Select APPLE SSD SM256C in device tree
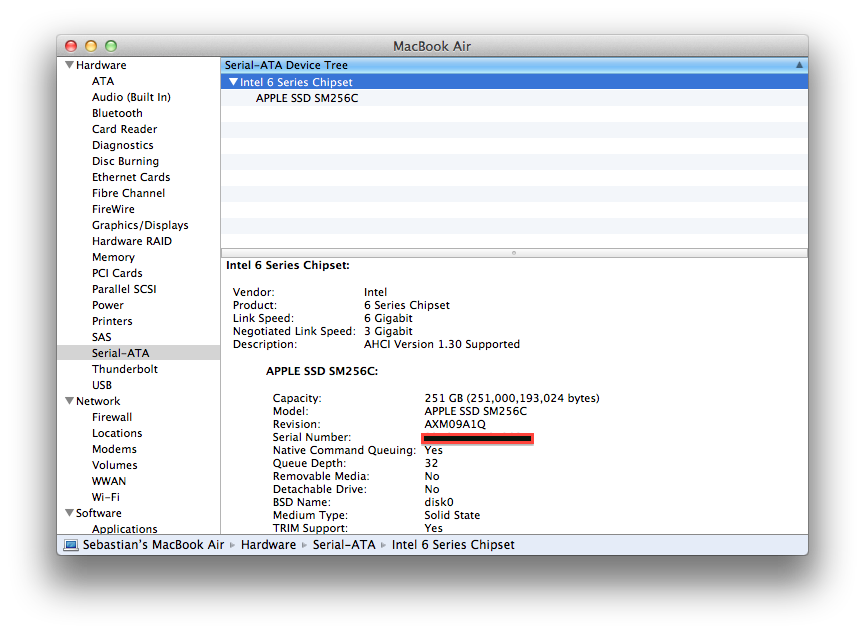Image resolution: width=865 pixels, height=634 pixels. point(307,98)
